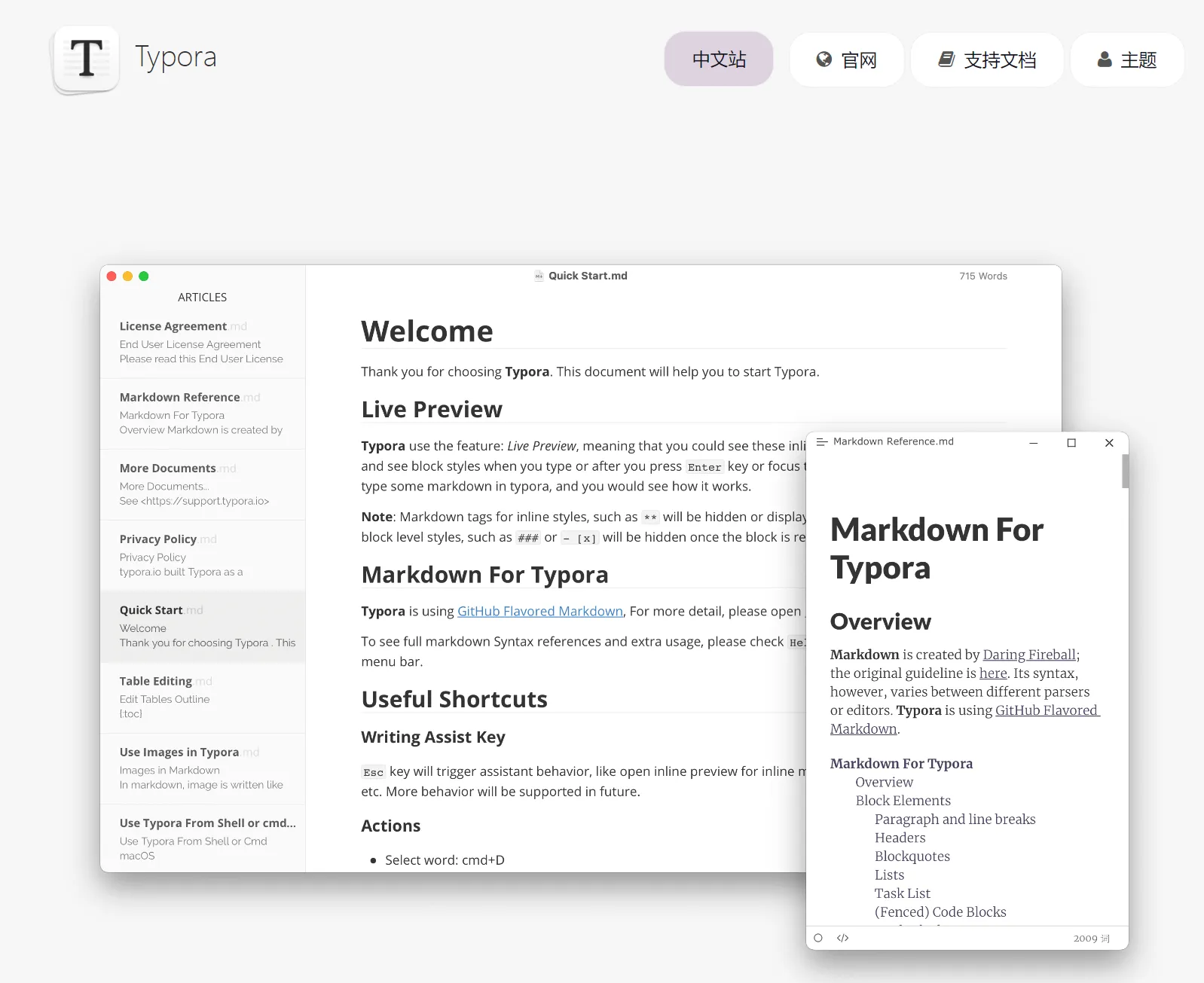This screenshot has height=983, width=1204.
Task: Click the sidebar toggle icon in Markdown Reference window
Action: 821,442
